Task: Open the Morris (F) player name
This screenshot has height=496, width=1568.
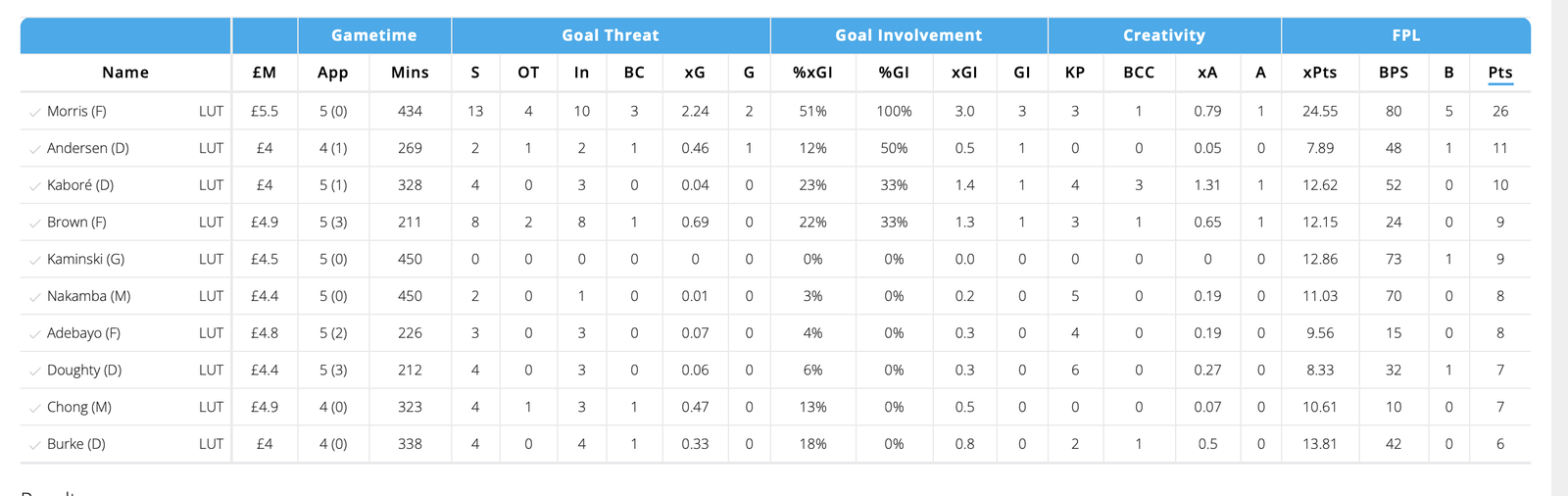Action: [76, 112]
